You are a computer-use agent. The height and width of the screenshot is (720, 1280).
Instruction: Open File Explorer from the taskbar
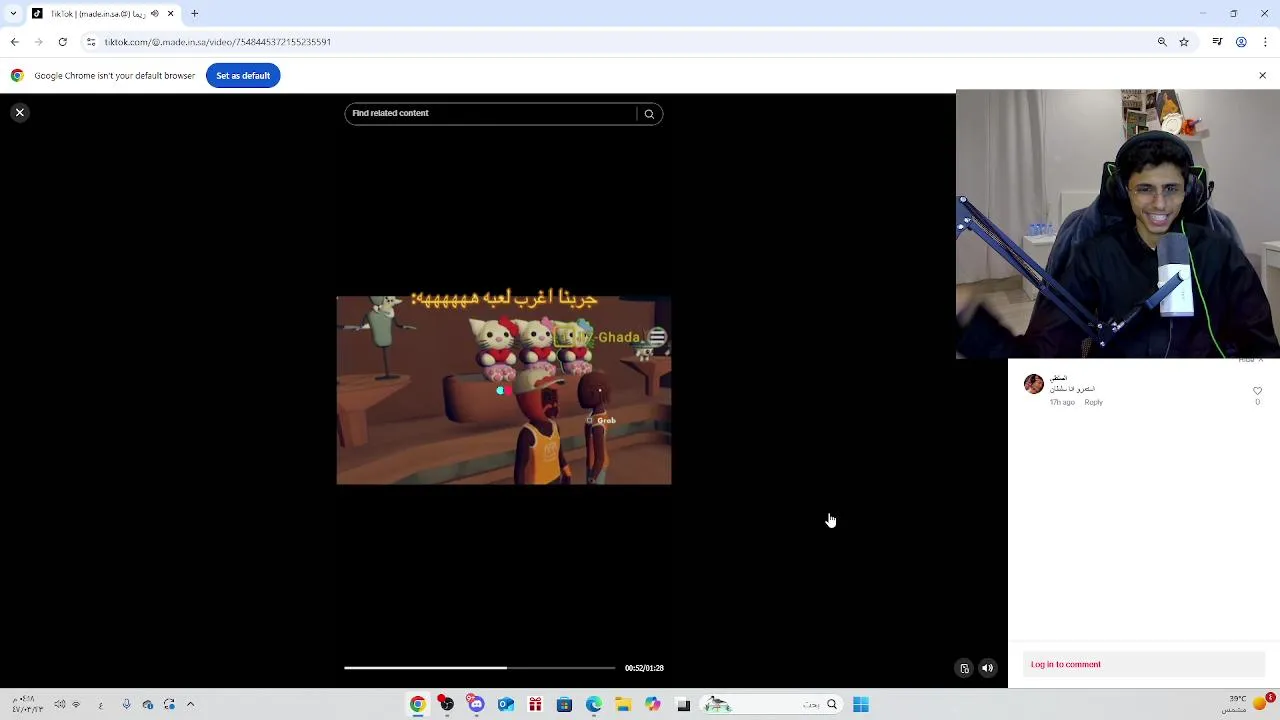pyautogui.click(x=623, y=705)
